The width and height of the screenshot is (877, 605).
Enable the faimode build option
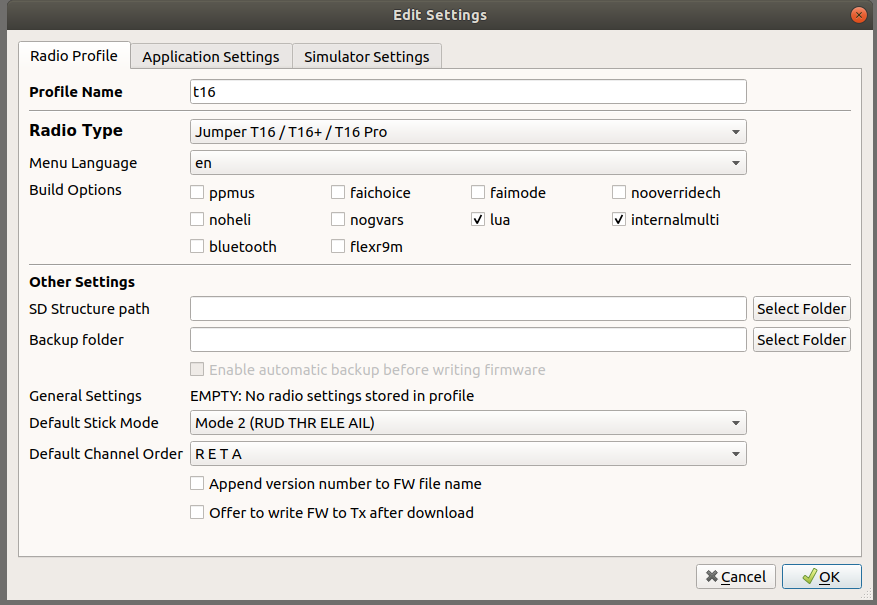tap(477, 192)
